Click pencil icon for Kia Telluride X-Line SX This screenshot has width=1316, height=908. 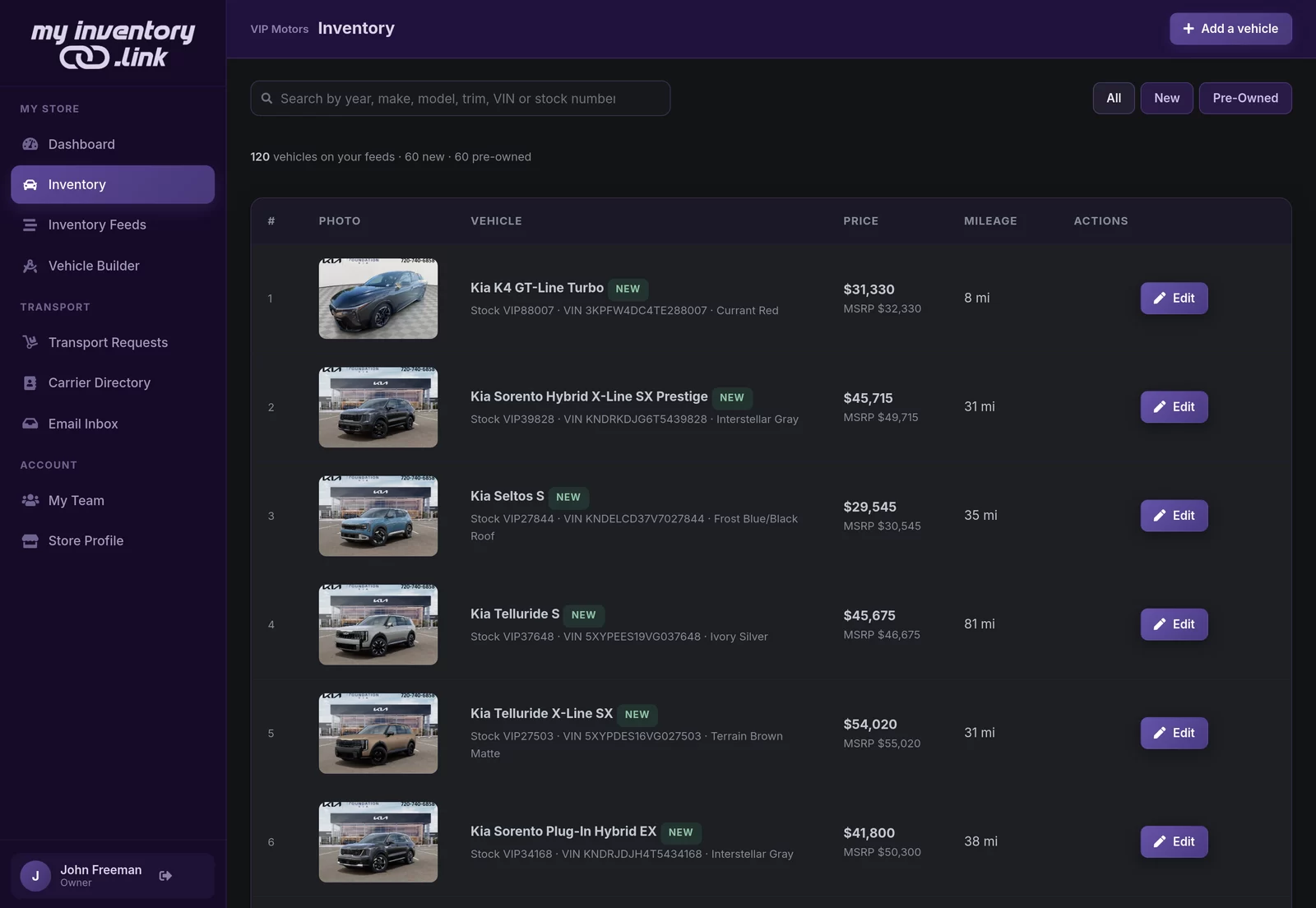pyautogui.click(x=1160, y=733)
